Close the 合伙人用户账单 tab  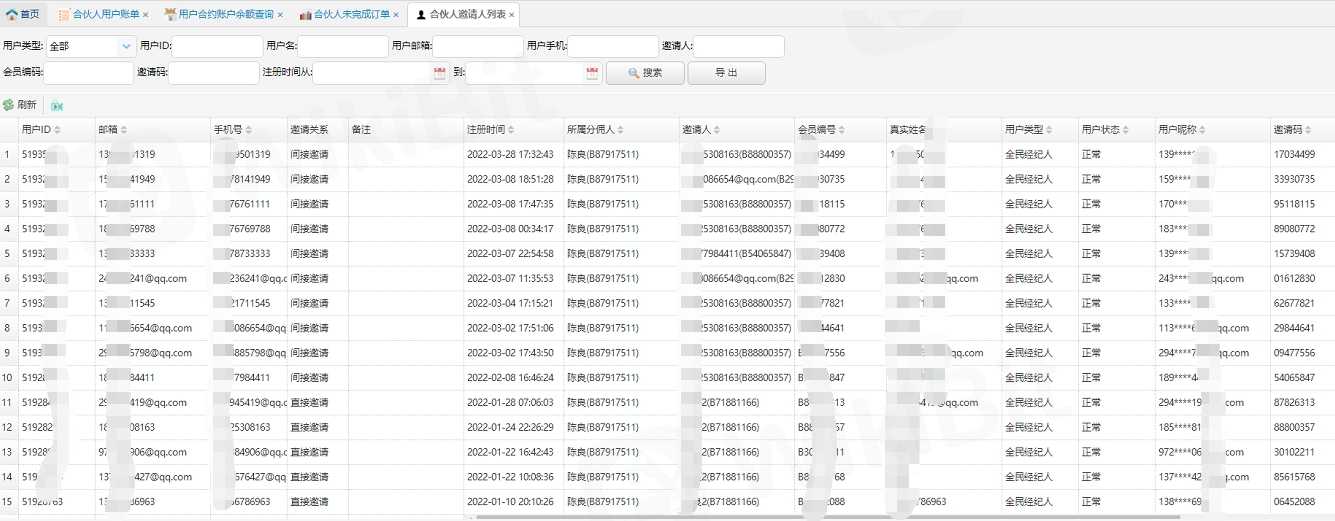tap(145, 15)
